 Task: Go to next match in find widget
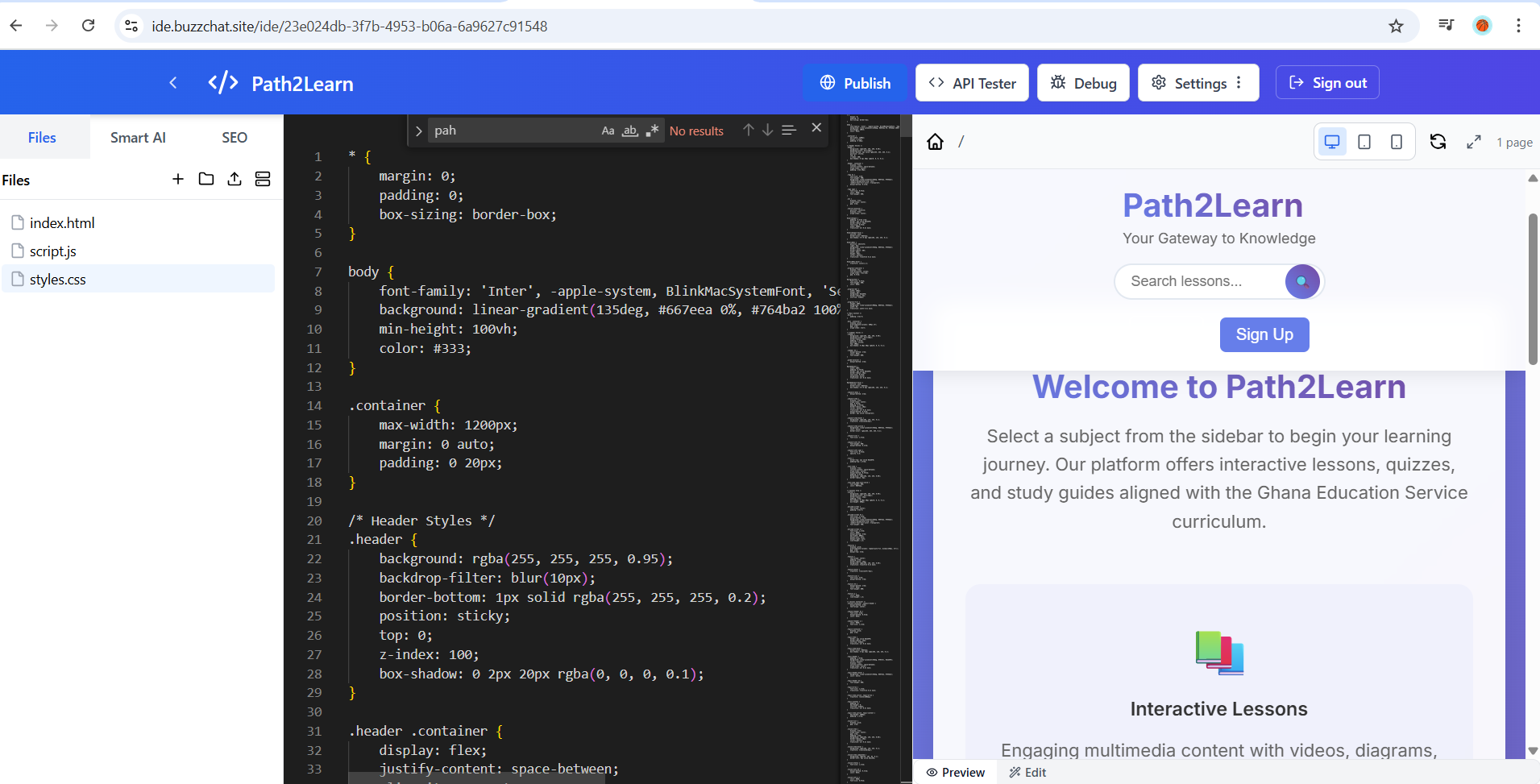768,130
